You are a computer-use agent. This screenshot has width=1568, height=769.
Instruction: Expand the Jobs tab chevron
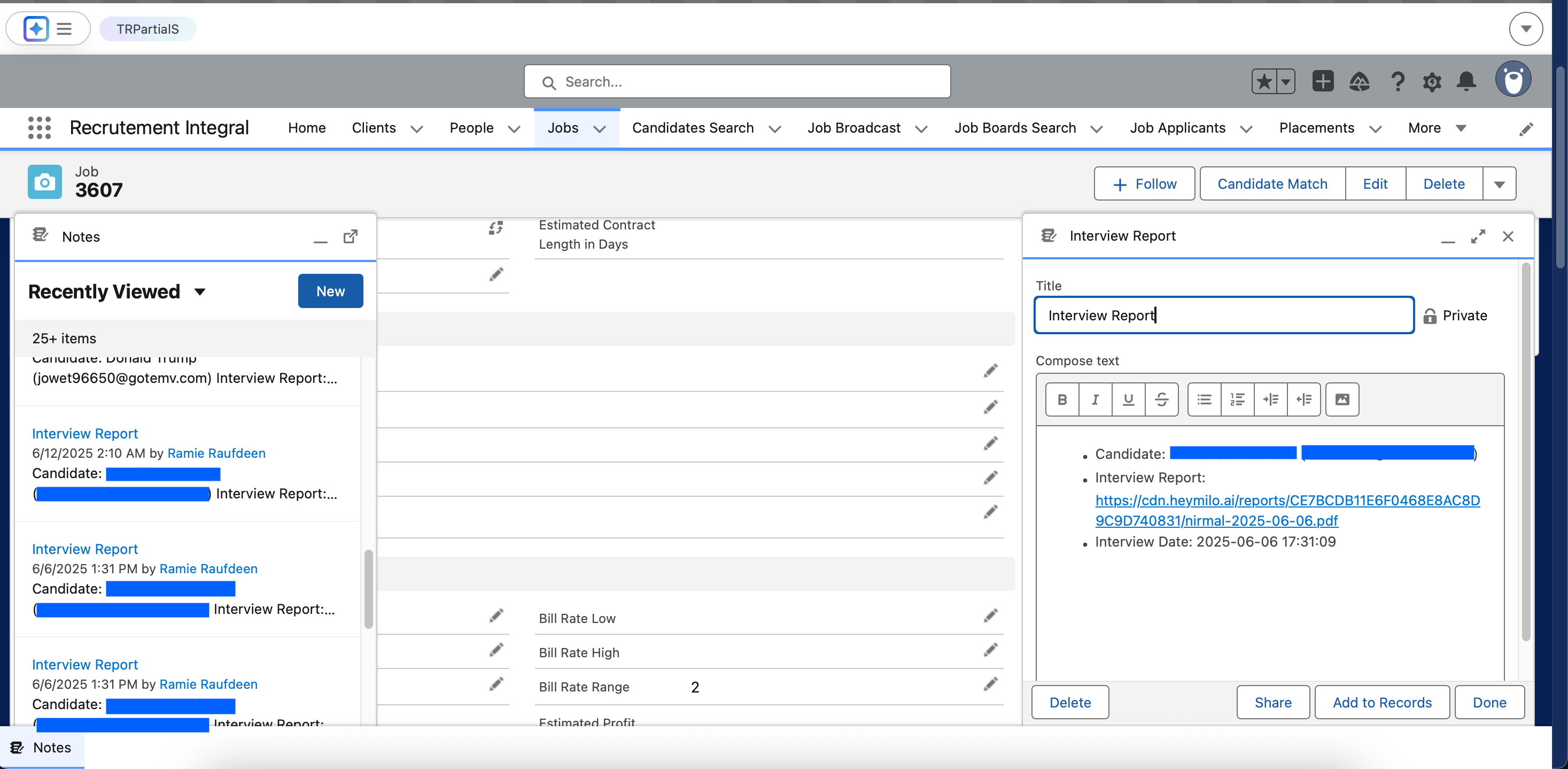(x=600, y=128)
